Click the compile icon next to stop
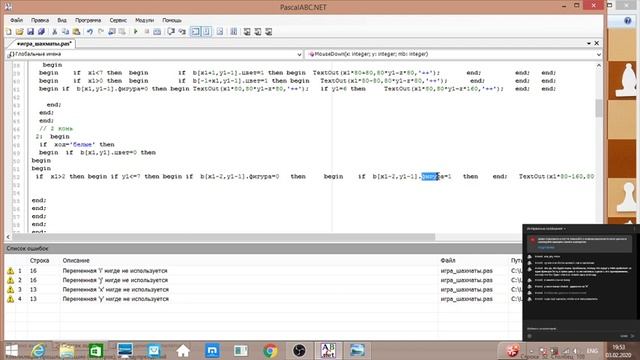This screenshot has width=640, height=360. (157, 31)
